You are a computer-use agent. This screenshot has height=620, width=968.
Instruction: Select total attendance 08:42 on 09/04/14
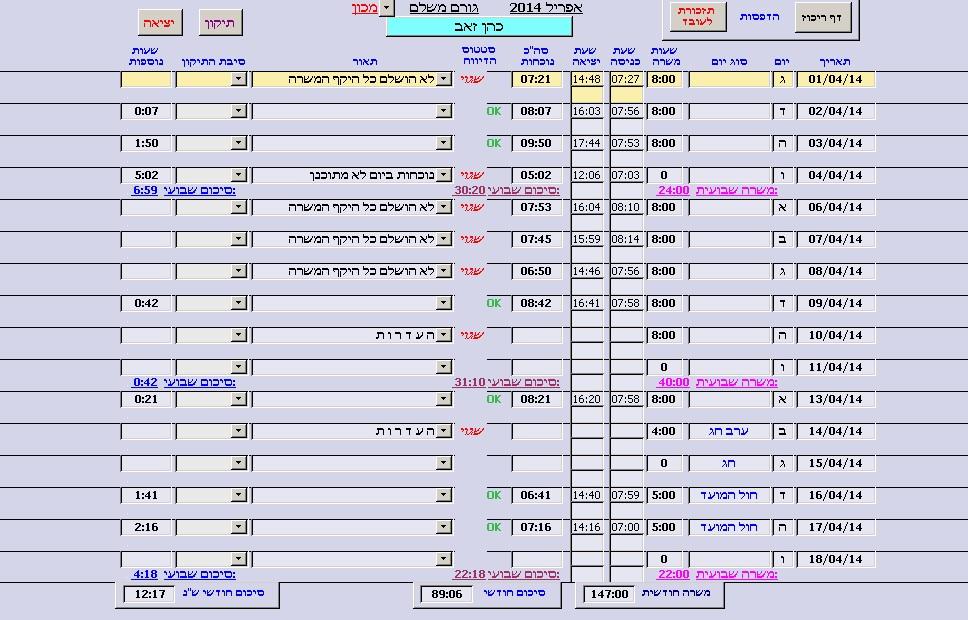[x=536, y=303]
